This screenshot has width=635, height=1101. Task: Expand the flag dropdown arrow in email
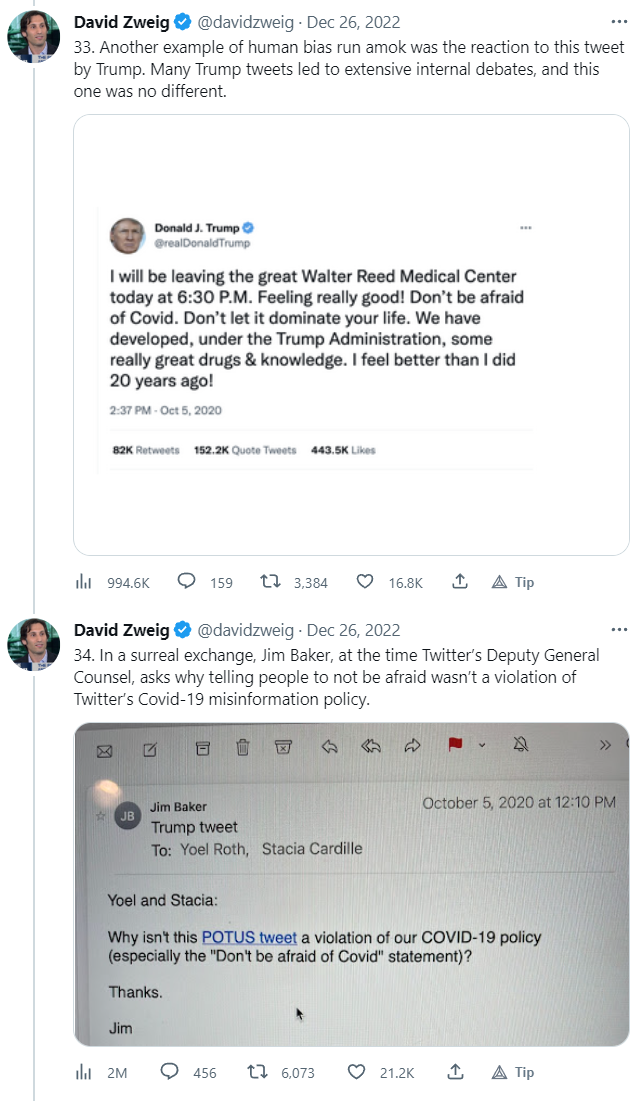[x=482, y=745]
